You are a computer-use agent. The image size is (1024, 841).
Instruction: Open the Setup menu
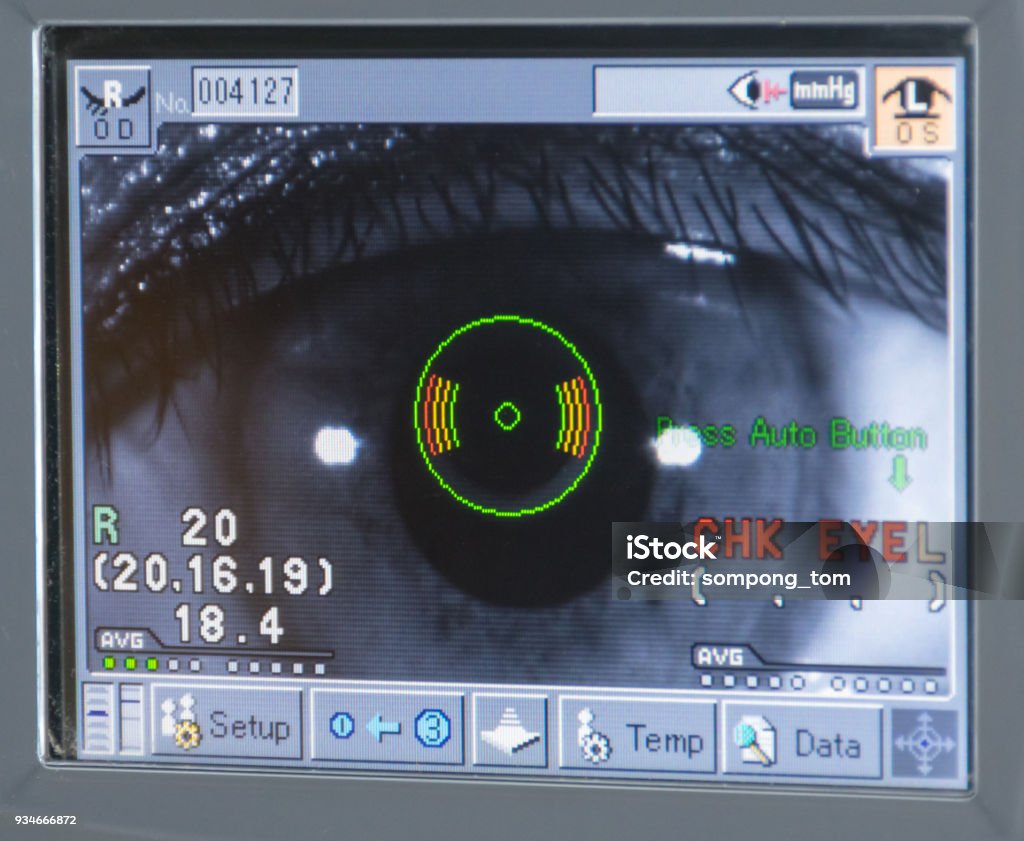click(228, 727)
